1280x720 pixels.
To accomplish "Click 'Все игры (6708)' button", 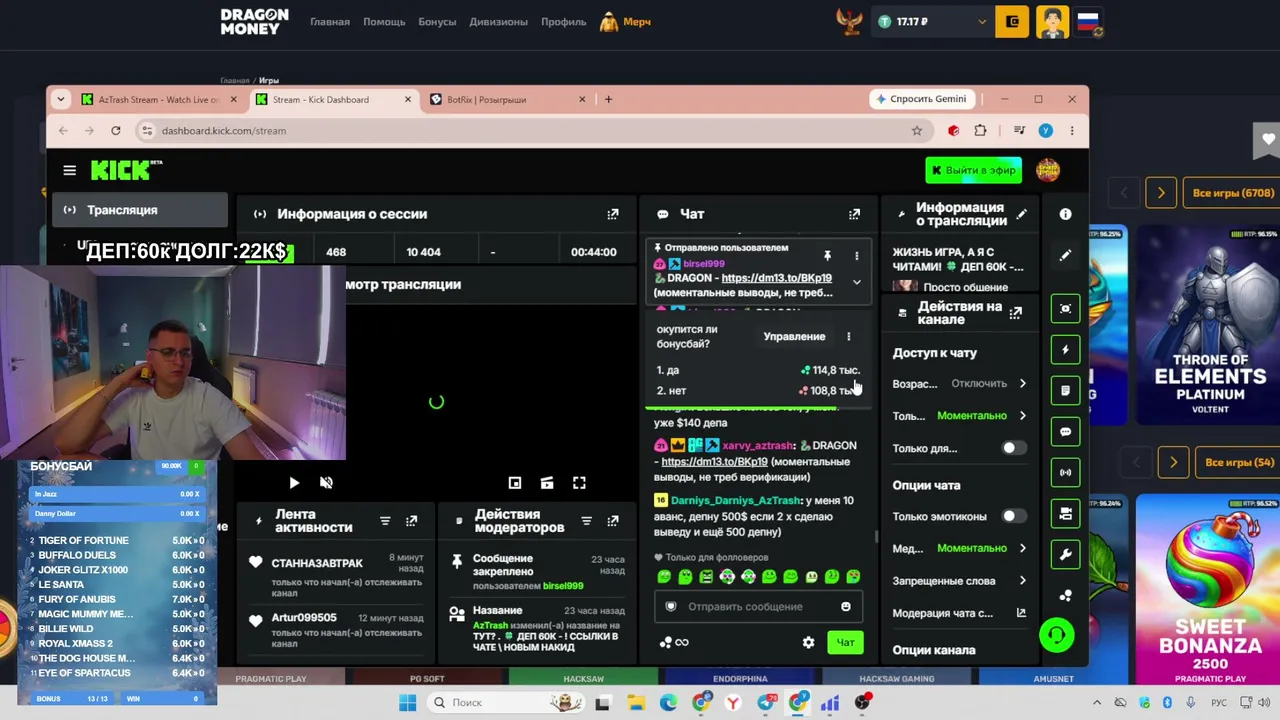I will (x=1233, y=193).
